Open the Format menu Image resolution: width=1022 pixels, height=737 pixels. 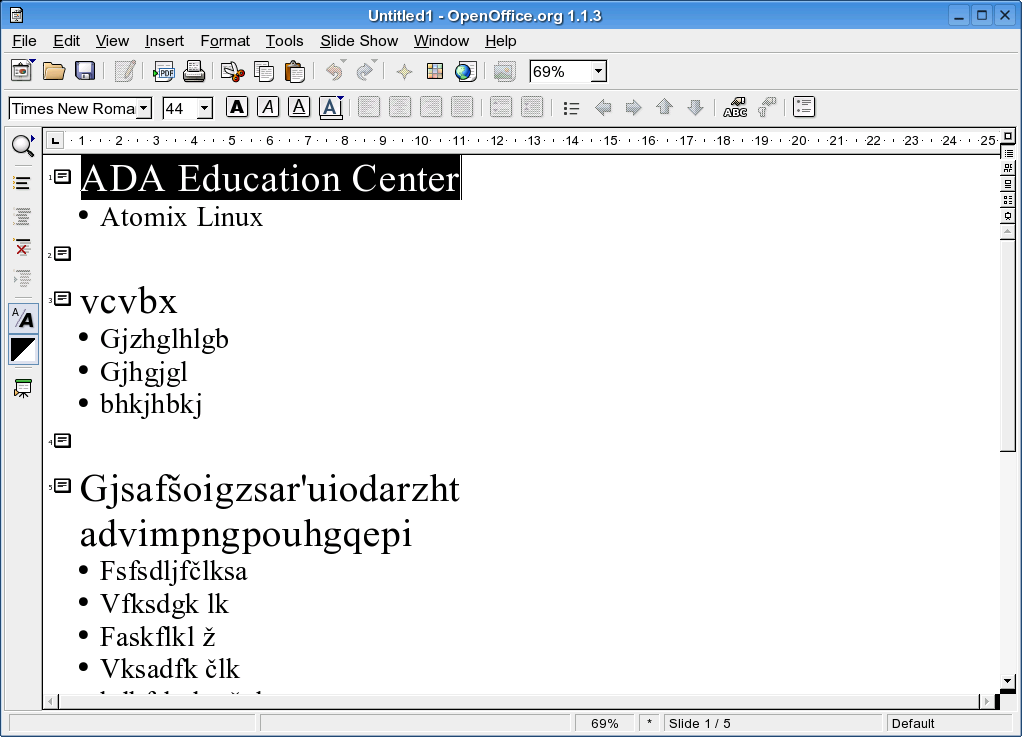pos(225,41)
